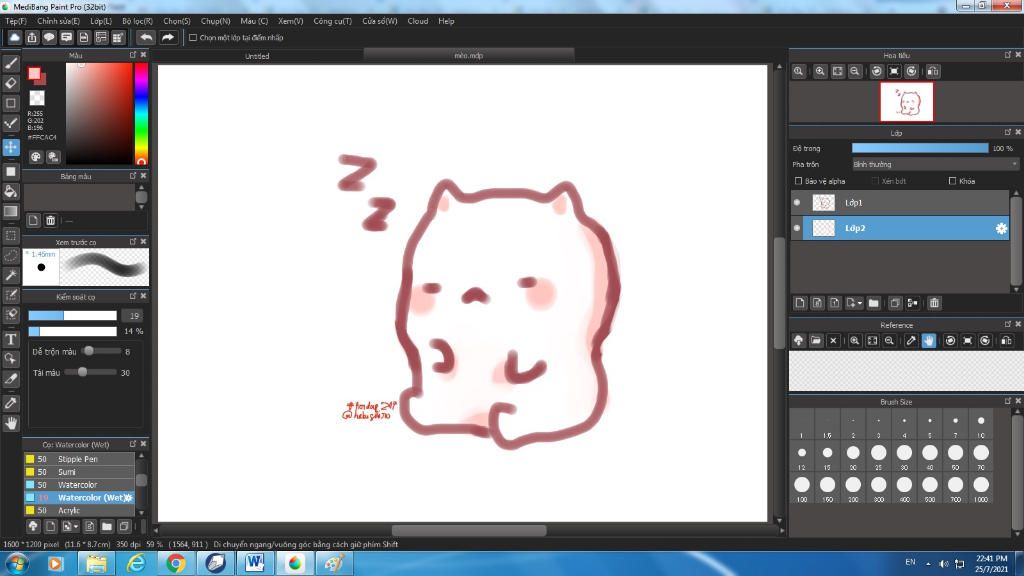The image size is (1024, 576).
Task: Undock the Màu color panel
Action: pos(133,56)
